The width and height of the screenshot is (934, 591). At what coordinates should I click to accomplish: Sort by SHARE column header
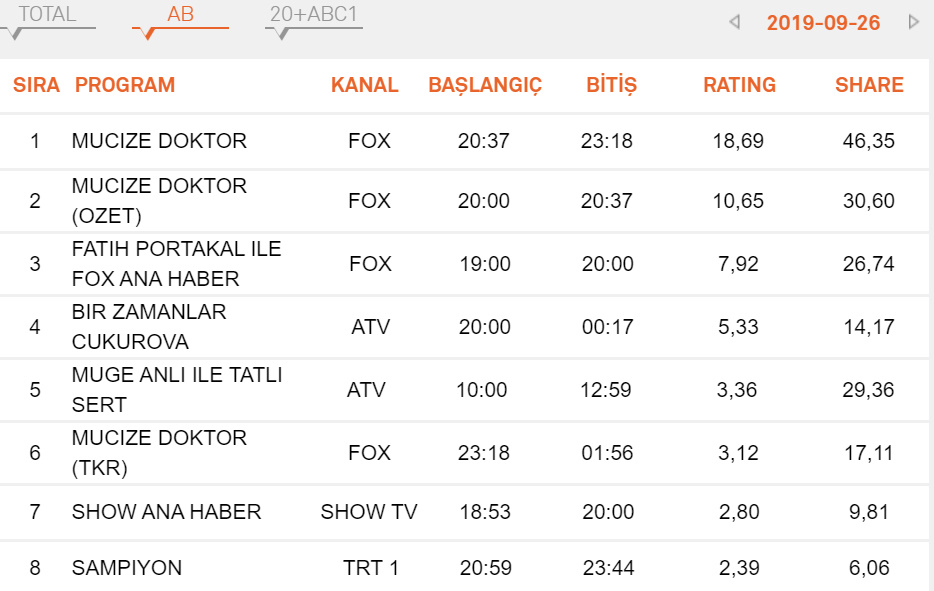tap(869, 86)
